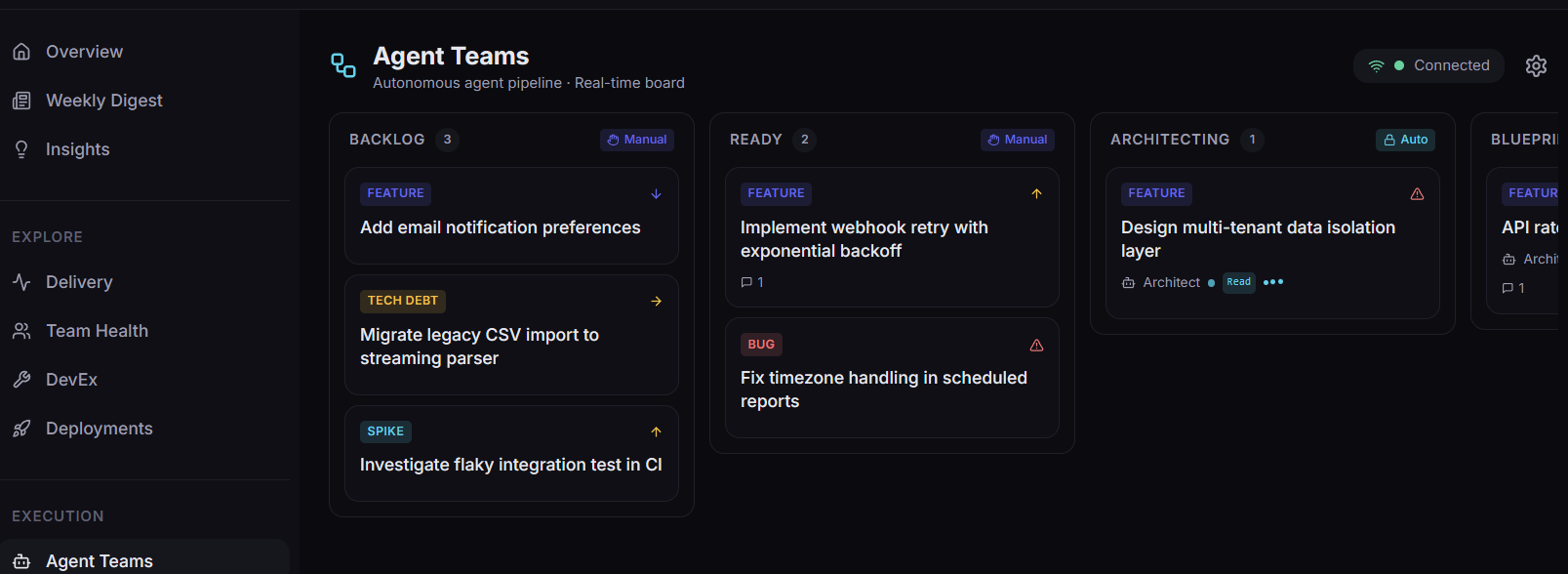Click the TECH DEBT tag

click(x=403, y=301)
